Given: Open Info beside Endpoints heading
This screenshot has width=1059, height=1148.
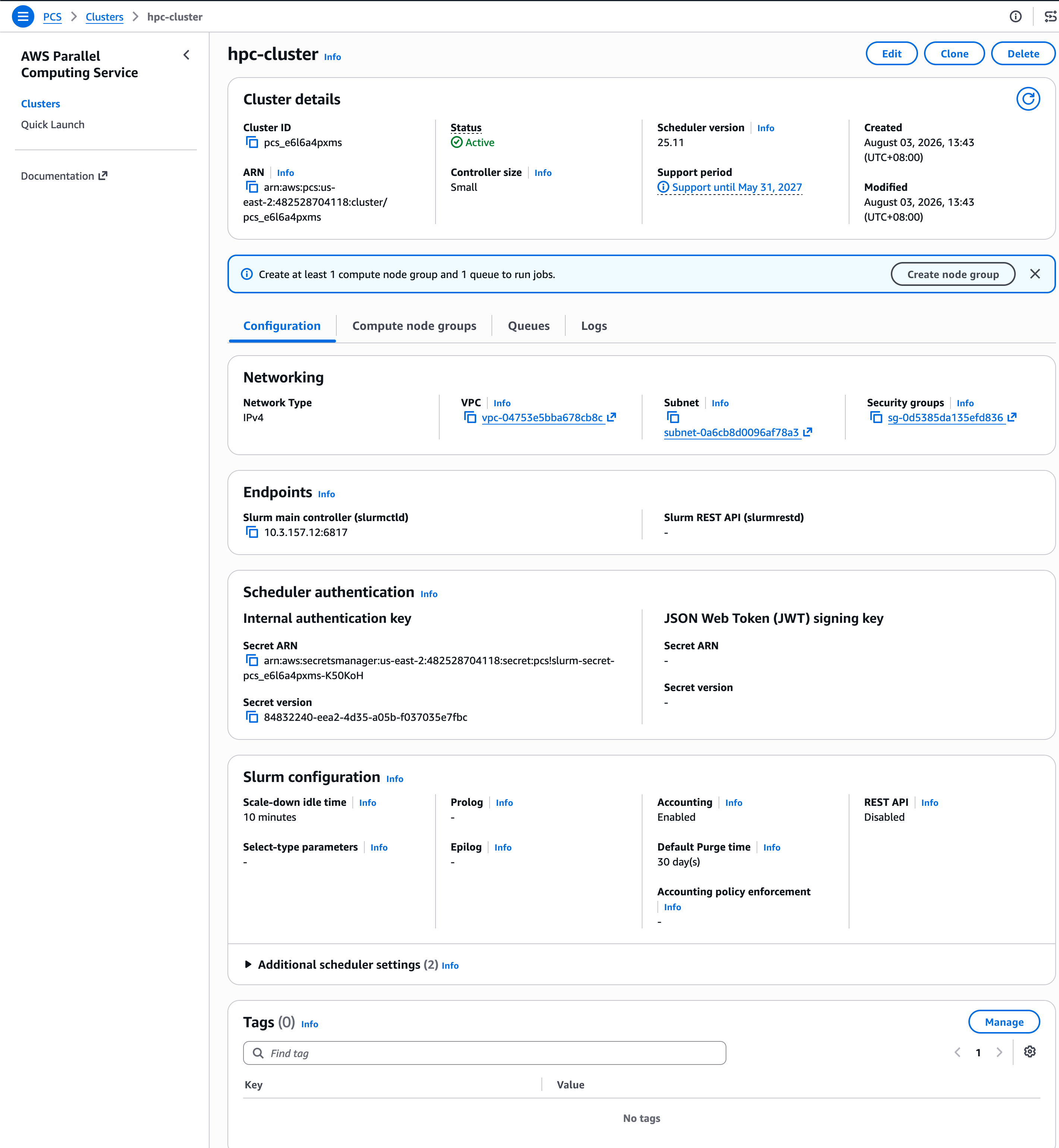Looking at the screenshot, I should 327,494.
